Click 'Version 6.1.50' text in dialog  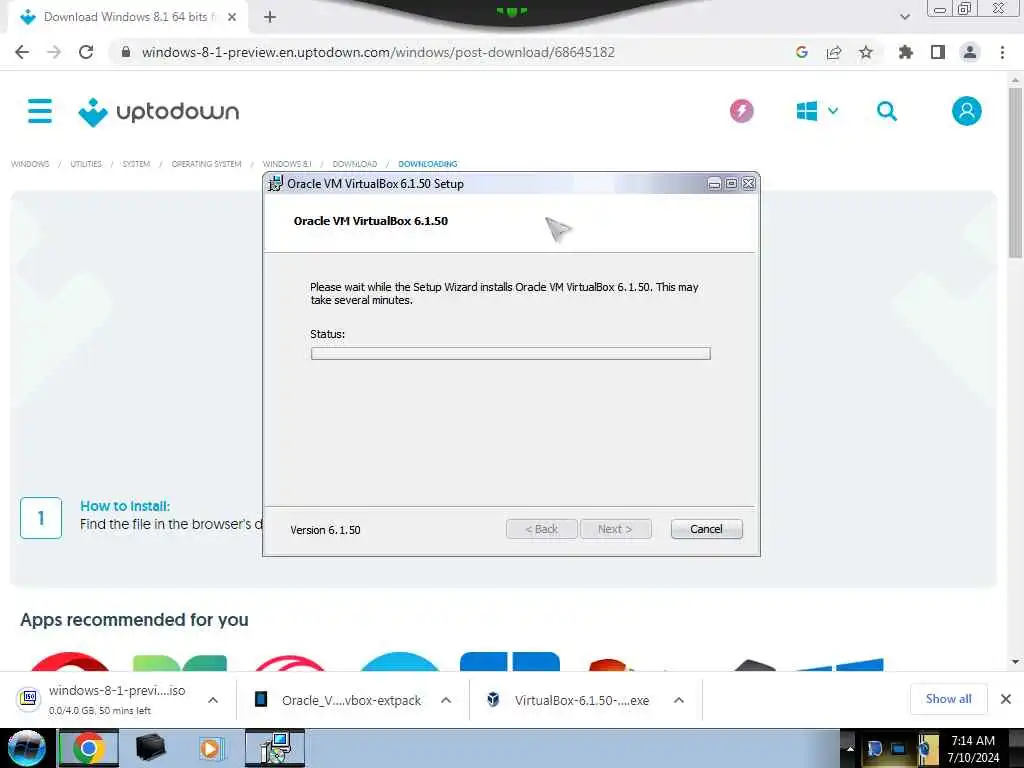coord(325,530)
